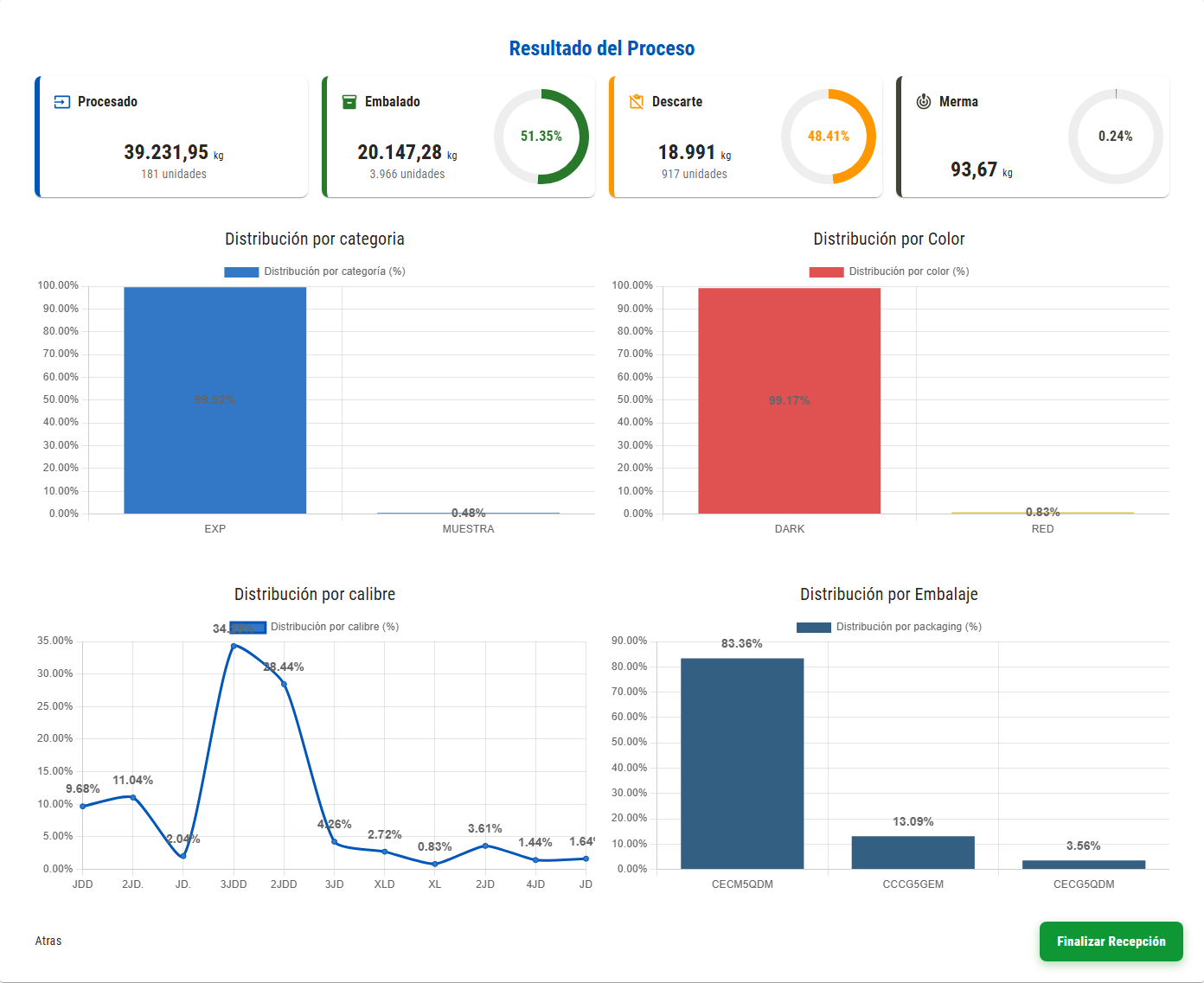
Task: Click the orange Descarte icon
Action: click(x=637, y=102)
